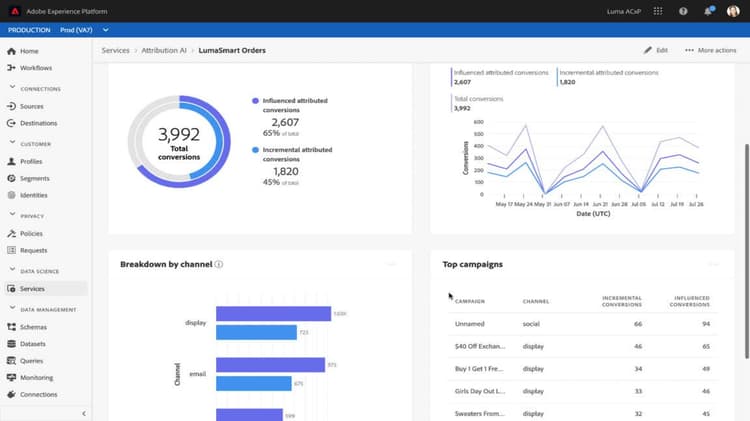Click the Queries icon in sidebar
Viewport: 750px width, 421px height.
[x=11, y=361]
